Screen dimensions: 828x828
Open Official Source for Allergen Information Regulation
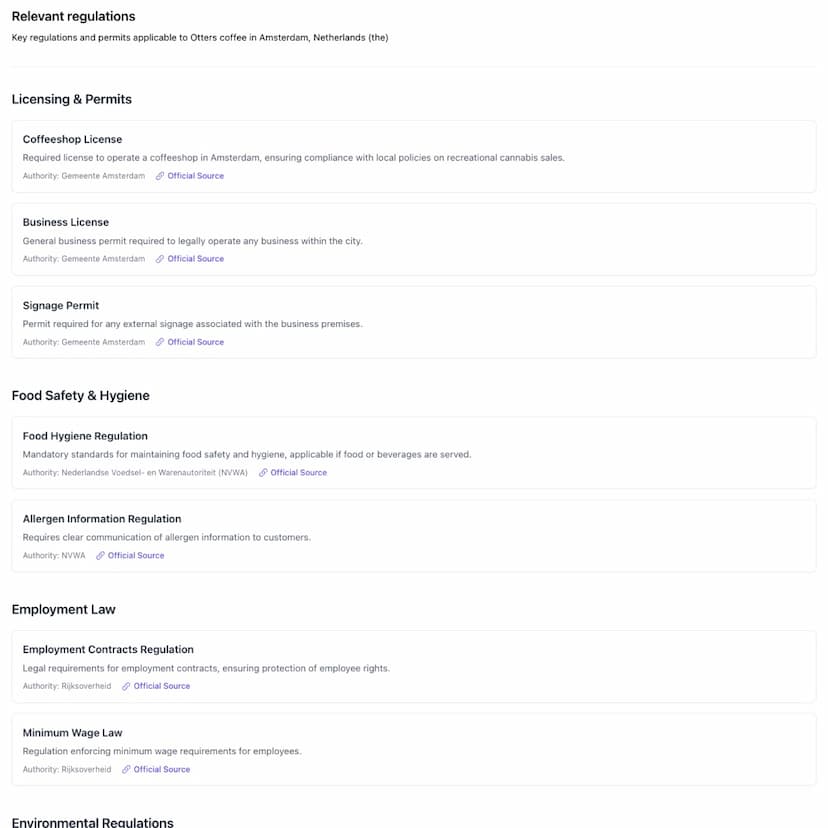pos(136,556)
